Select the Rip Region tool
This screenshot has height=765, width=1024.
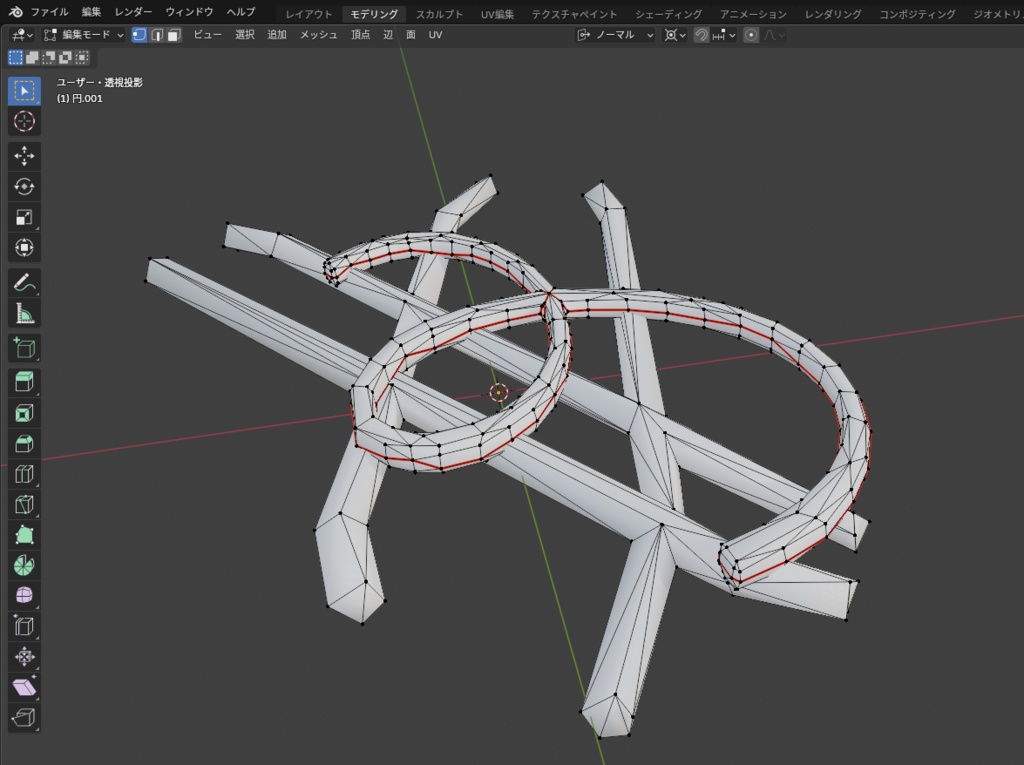24,717
